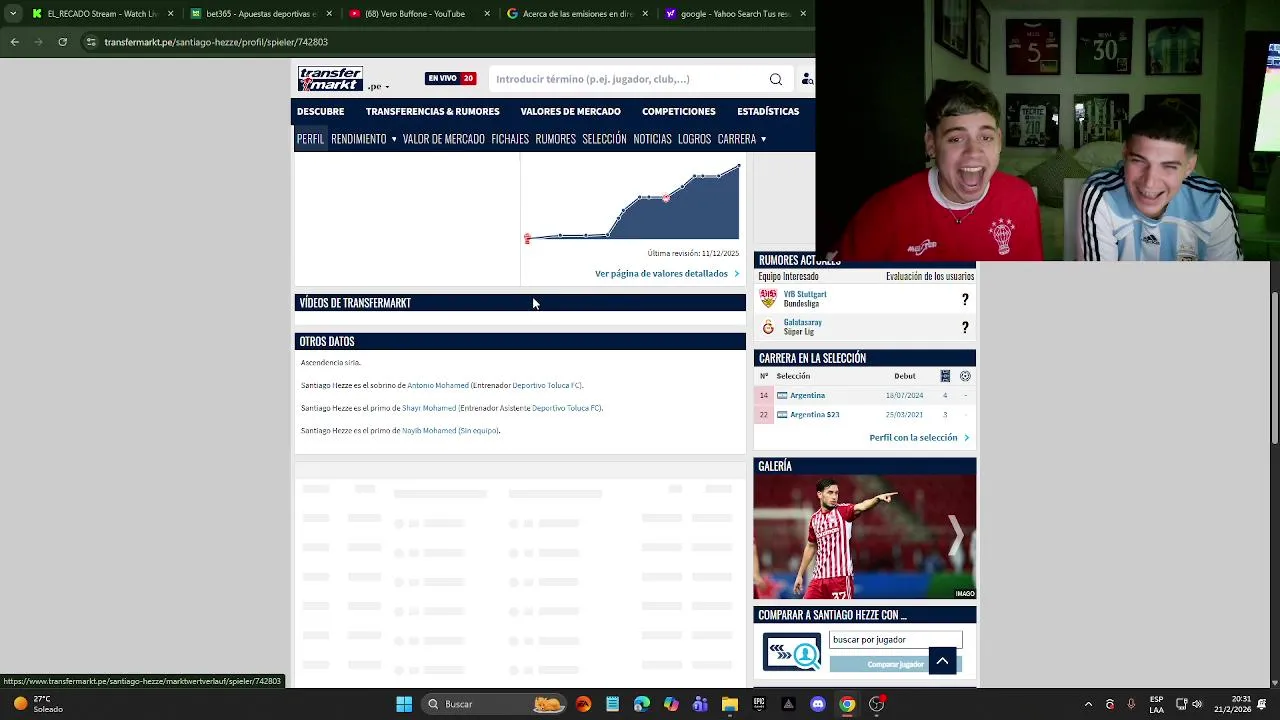Viewport: 1280px width, 720px height.
Task: Click the Chrome icon in taskbar
Action: click(x=847, y=704)
